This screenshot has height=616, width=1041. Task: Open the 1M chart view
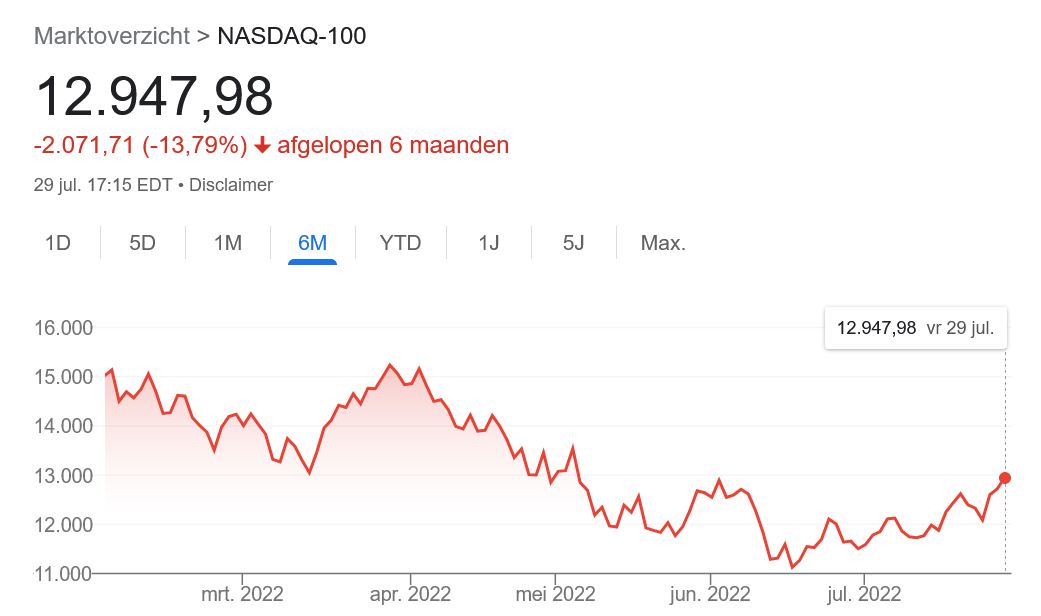click(227, 242)
